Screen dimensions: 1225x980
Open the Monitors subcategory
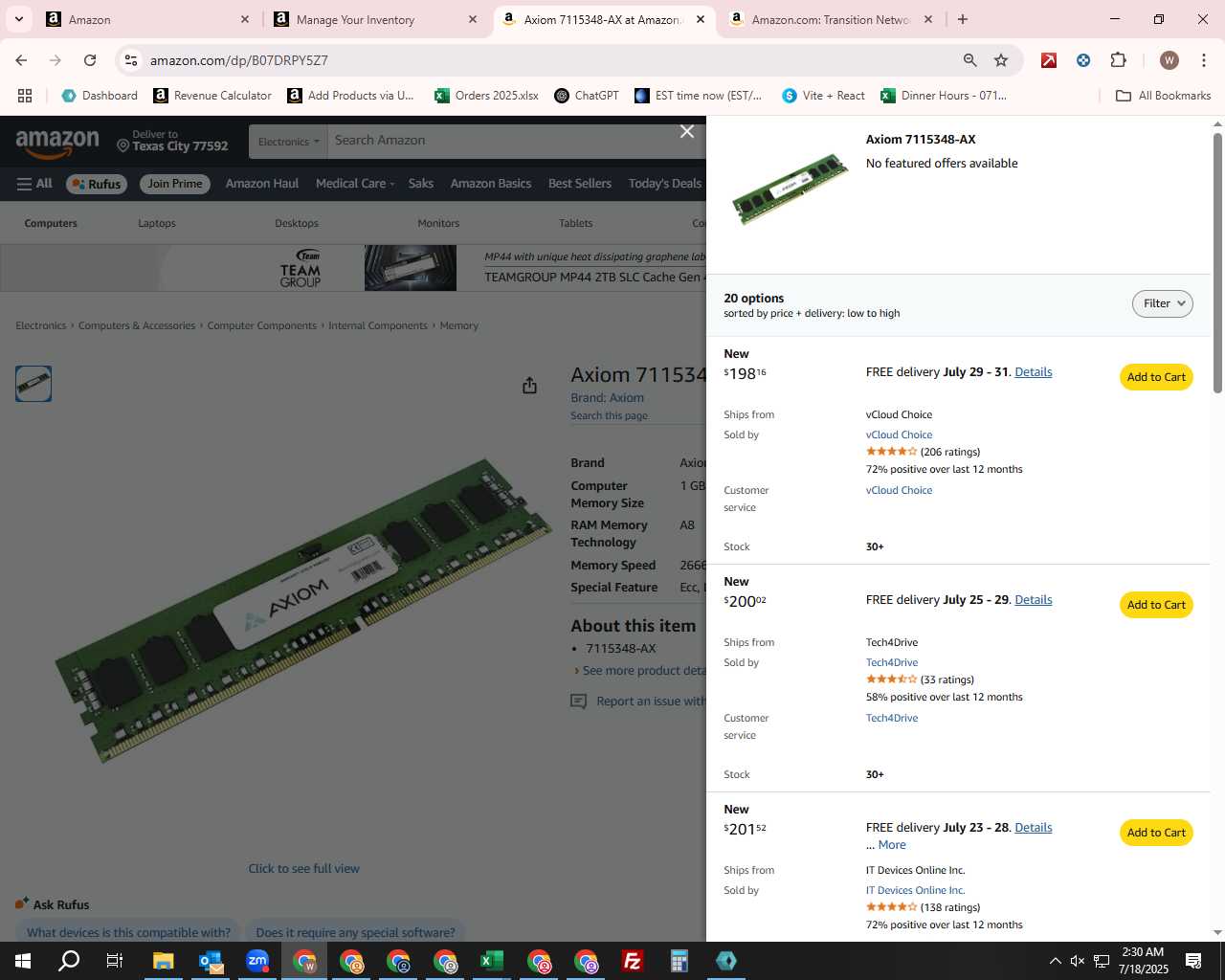438,223
